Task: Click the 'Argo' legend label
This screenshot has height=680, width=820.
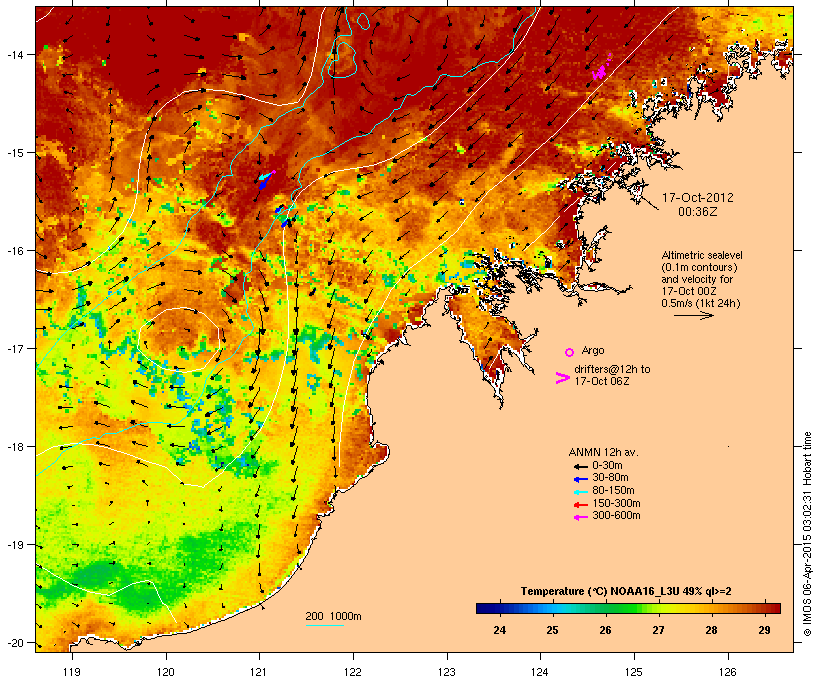Action: [x=593, y=350]
